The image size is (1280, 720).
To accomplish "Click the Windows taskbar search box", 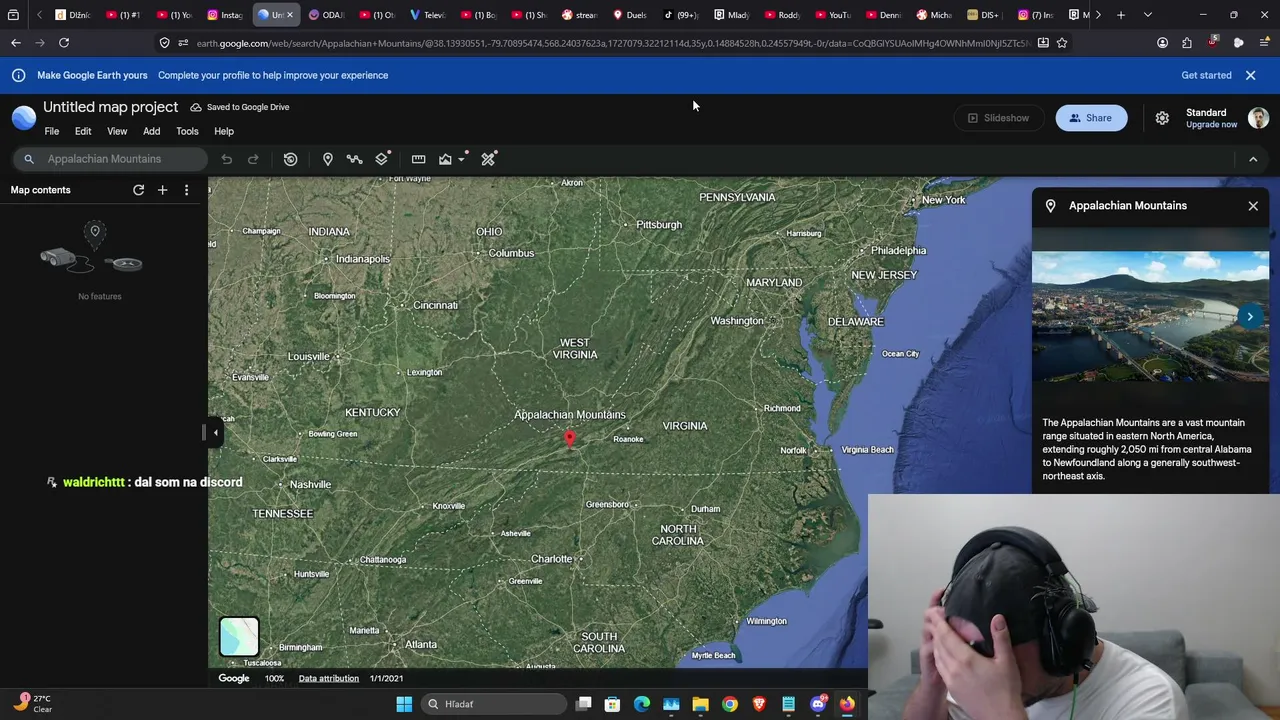I will (494, 704).
